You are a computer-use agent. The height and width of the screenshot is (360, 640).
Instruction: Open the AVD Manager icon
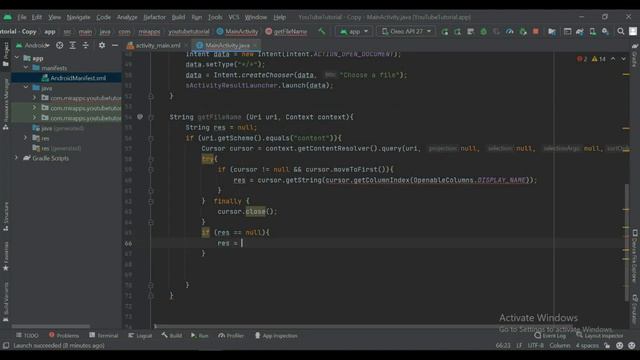(593, 31)
